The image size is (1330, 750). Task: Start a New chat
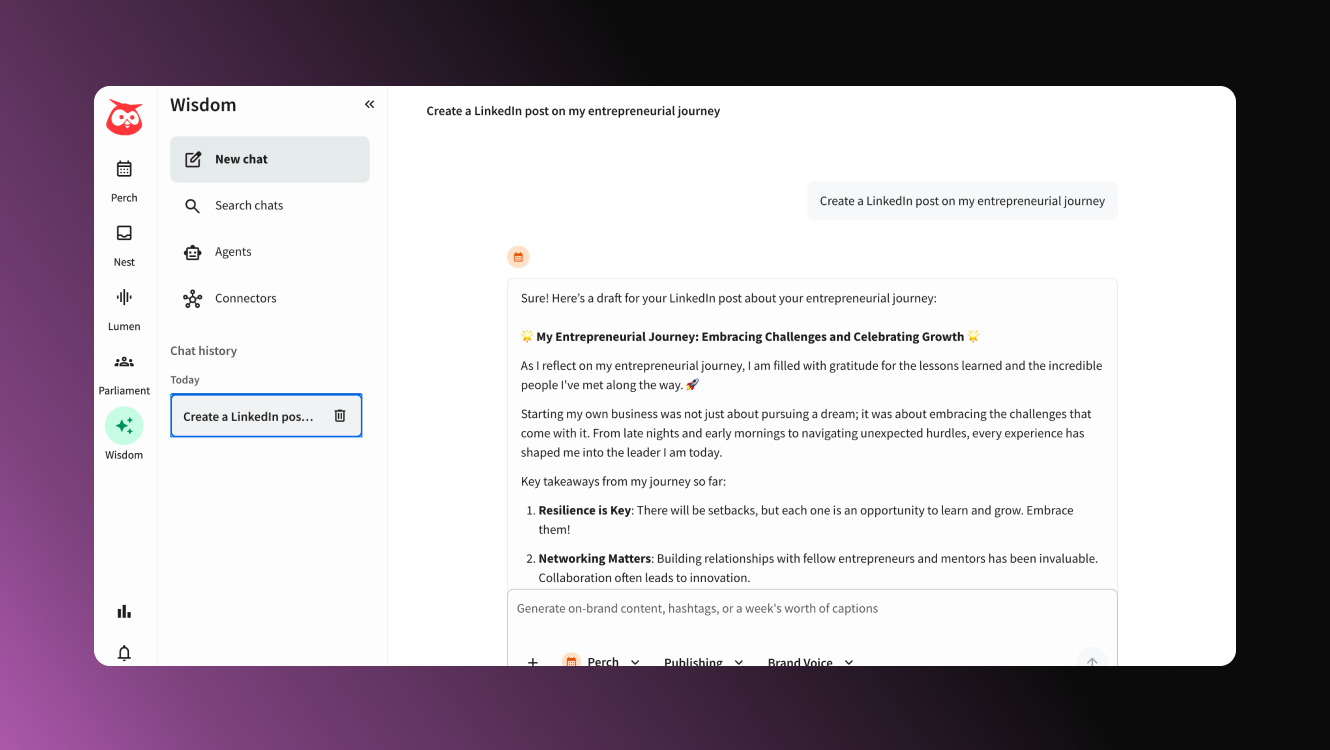270,159
